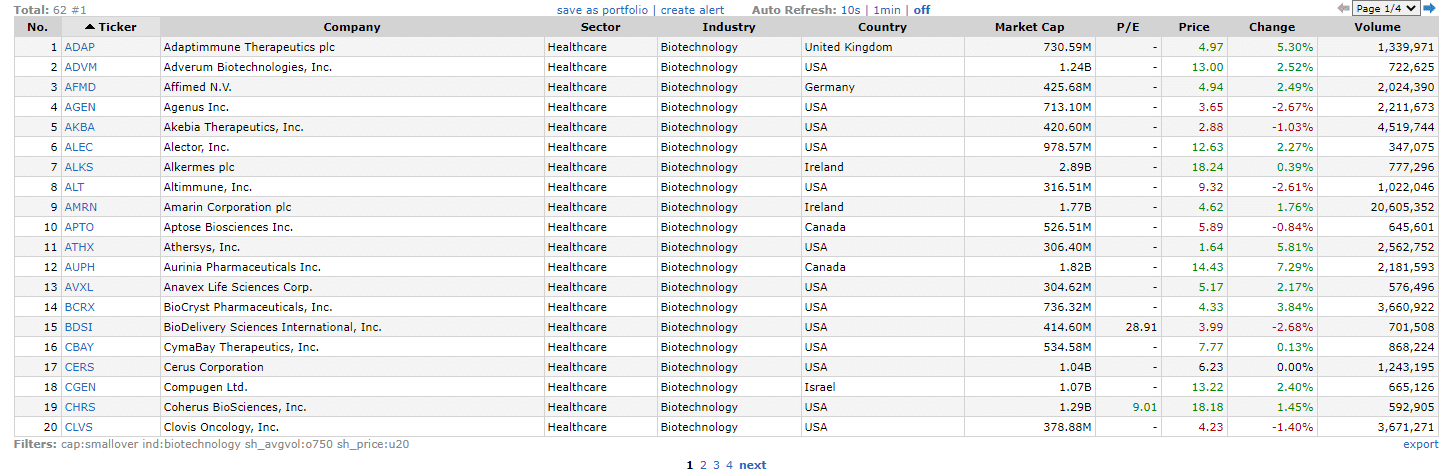Screen dimensions: 1448x476
Task: Turn auto refresh off
Action: (921, 10)
